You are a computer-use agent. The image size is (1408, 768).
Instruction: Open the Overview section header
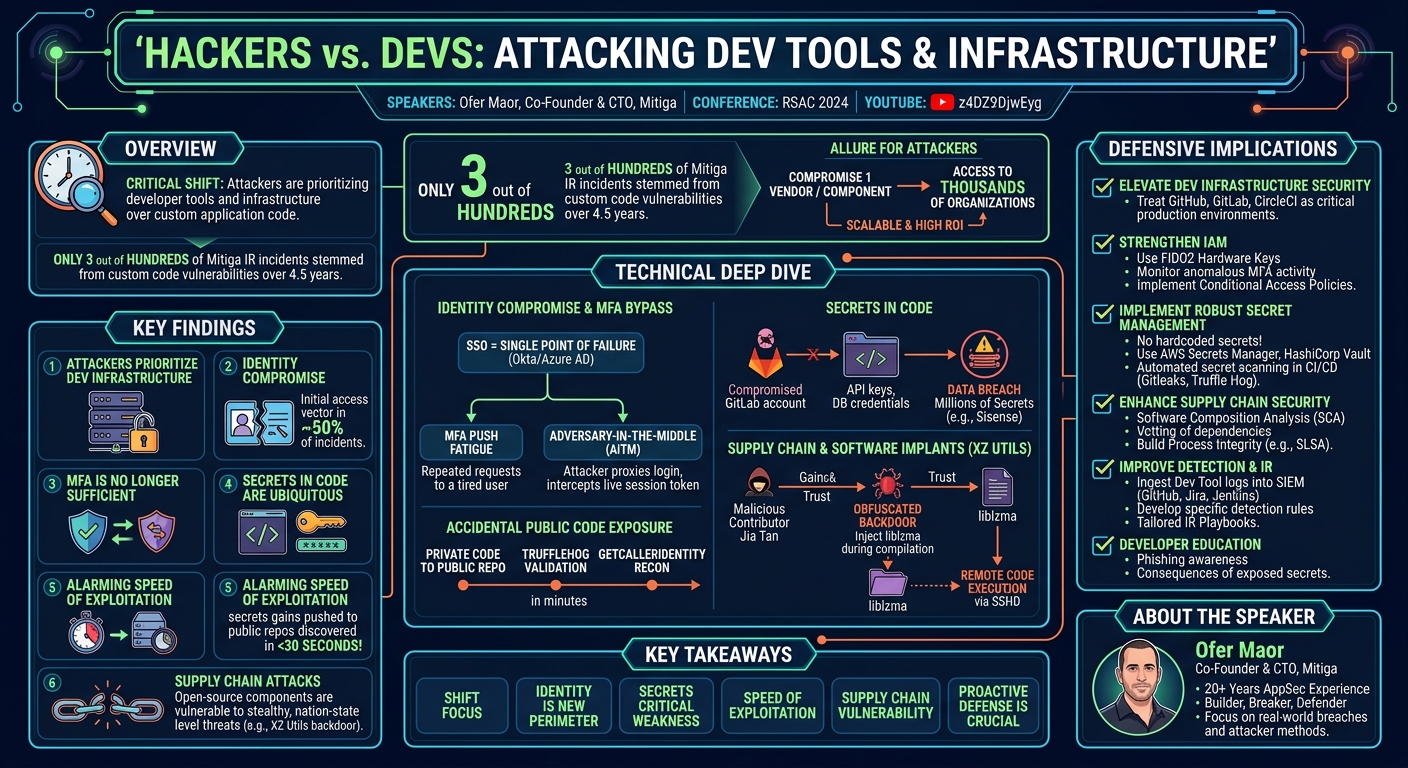[170, 149]
